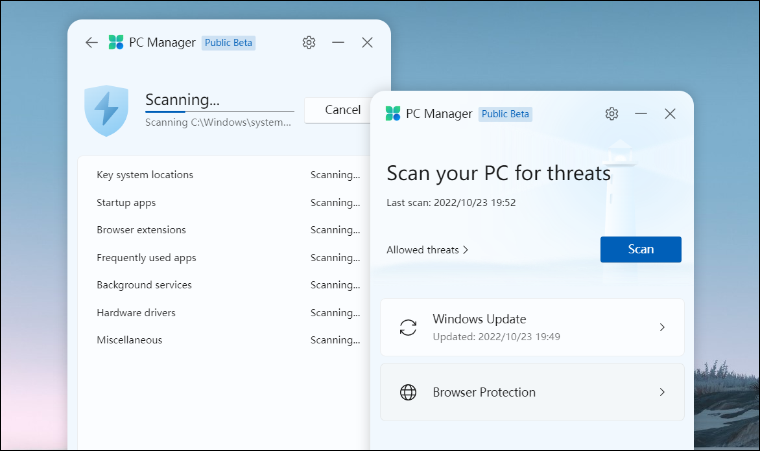This screenshot has width=760, height=451.
Task: Click Scanning status for Miscellaneous
Action: point(335,340)
